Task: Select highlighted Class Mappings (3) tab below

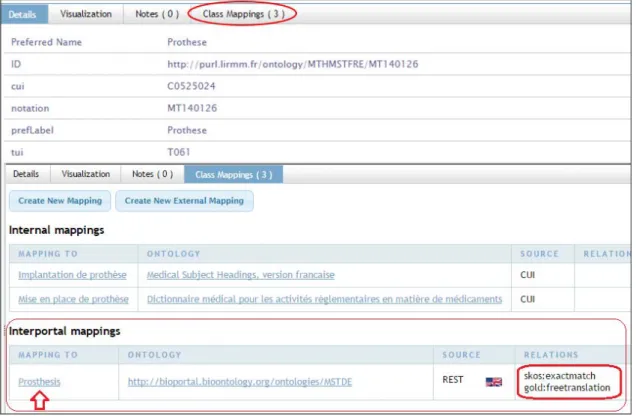Action: pos(233,174)
